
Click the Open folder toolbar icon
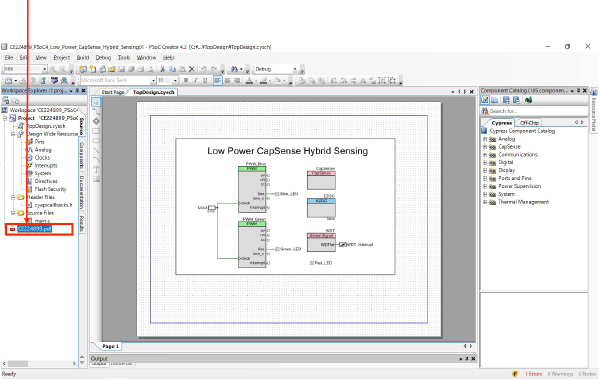click(112, 69)
